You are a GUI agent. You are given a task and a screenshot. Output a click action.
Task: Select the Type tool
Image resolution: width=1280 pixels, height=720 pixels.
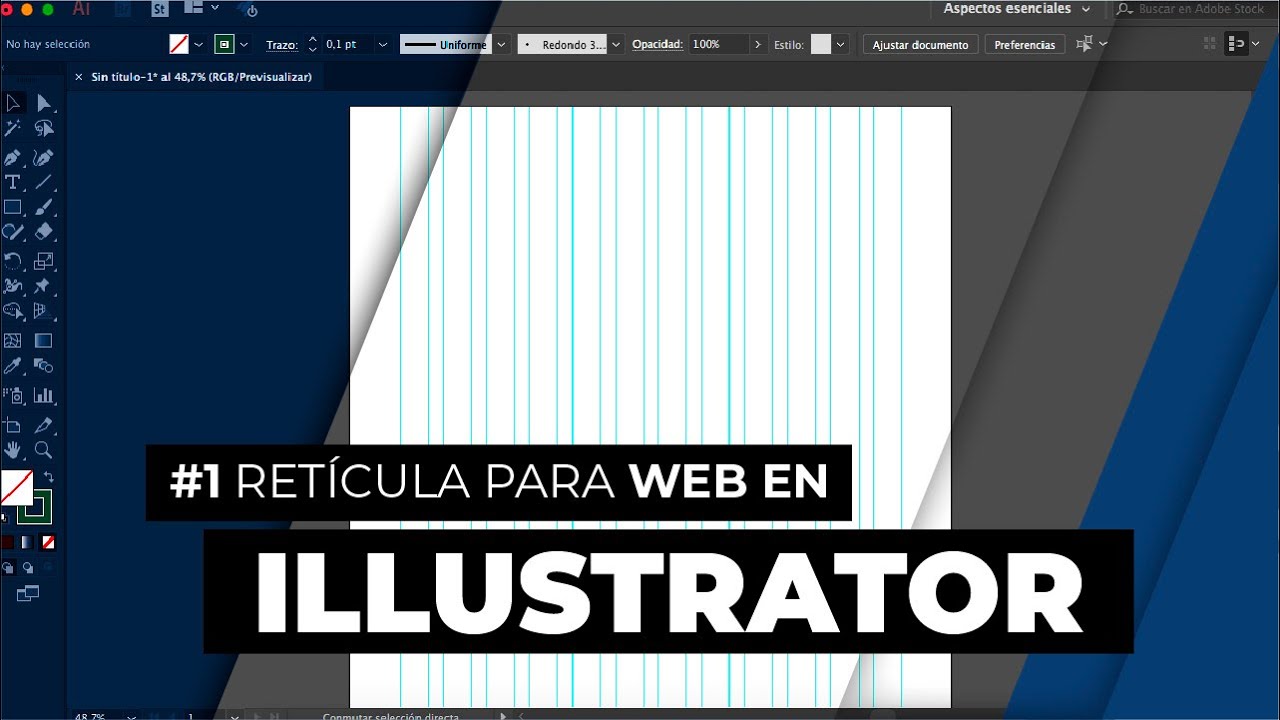tap(13, 182)
